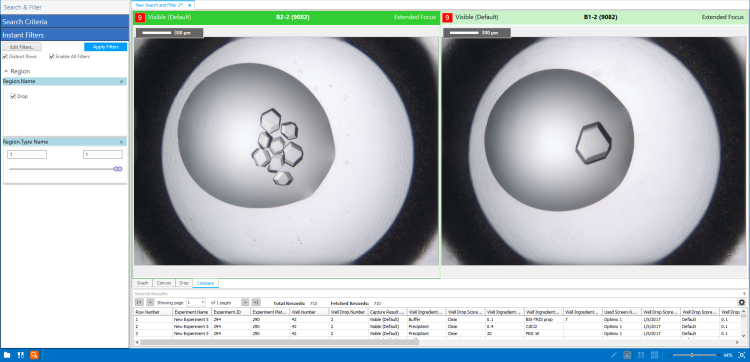Click the fit-to-screen zoom icon

click(742, 355)
